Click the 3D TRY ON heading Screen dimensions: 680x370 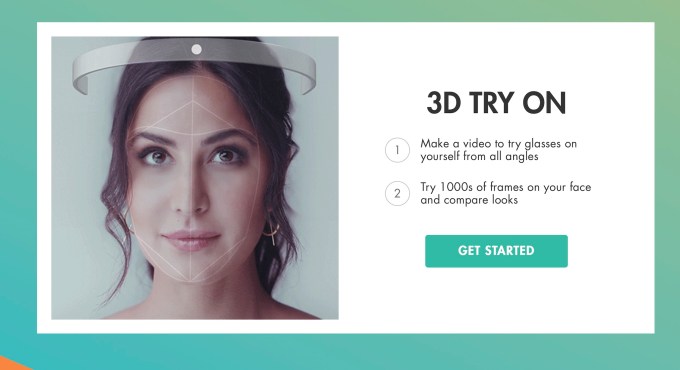point(496,103)
